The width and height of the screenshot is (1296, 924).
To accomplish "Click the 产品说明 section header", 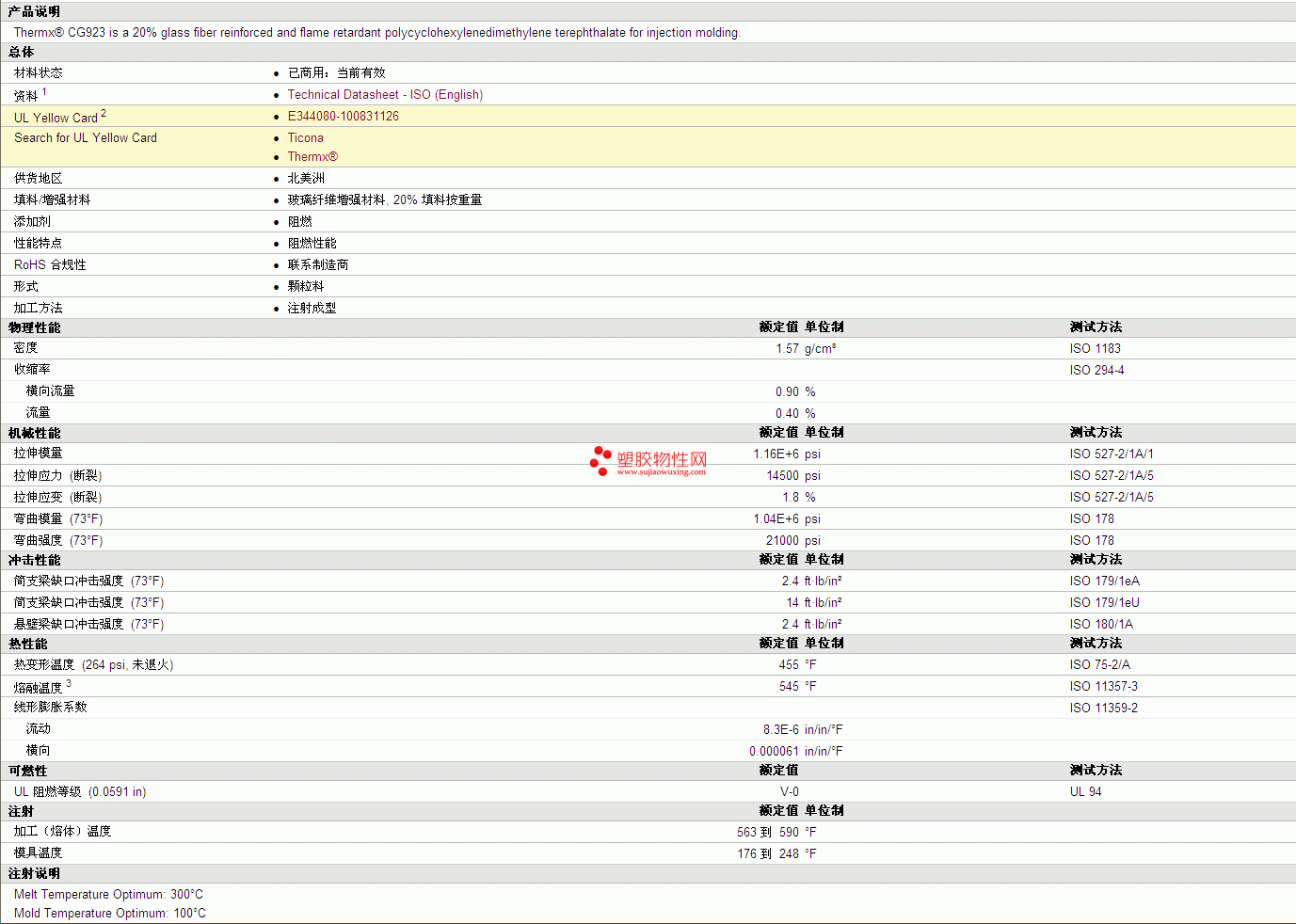I will (x=34, y=11).
